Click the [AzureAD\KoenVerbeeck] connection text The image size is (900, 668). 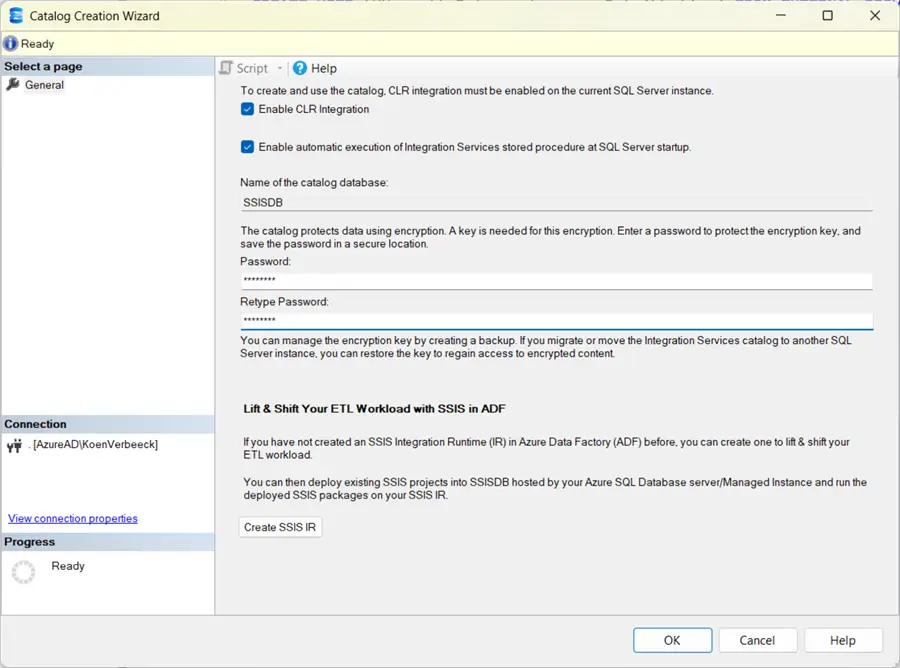tap(95, 445)
